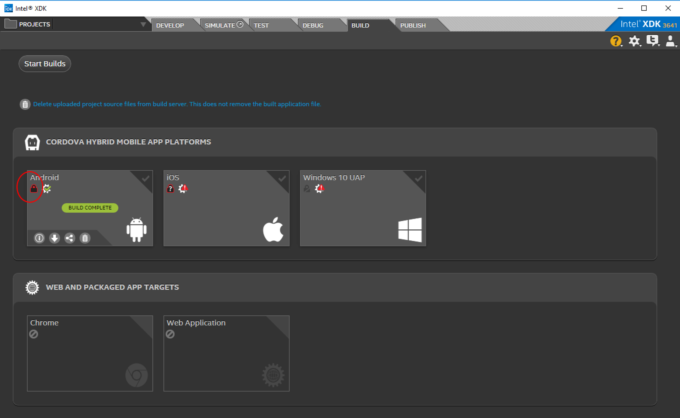Click the Start Builds button

point(45,64)
